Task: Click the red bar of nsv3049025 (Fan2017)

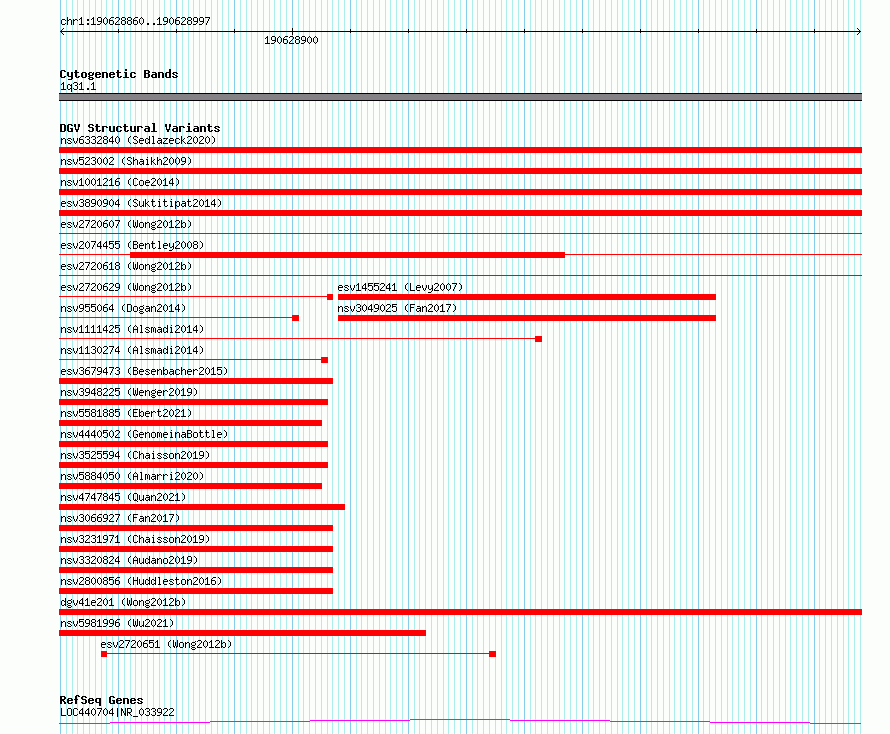Action: coord(527,318)
